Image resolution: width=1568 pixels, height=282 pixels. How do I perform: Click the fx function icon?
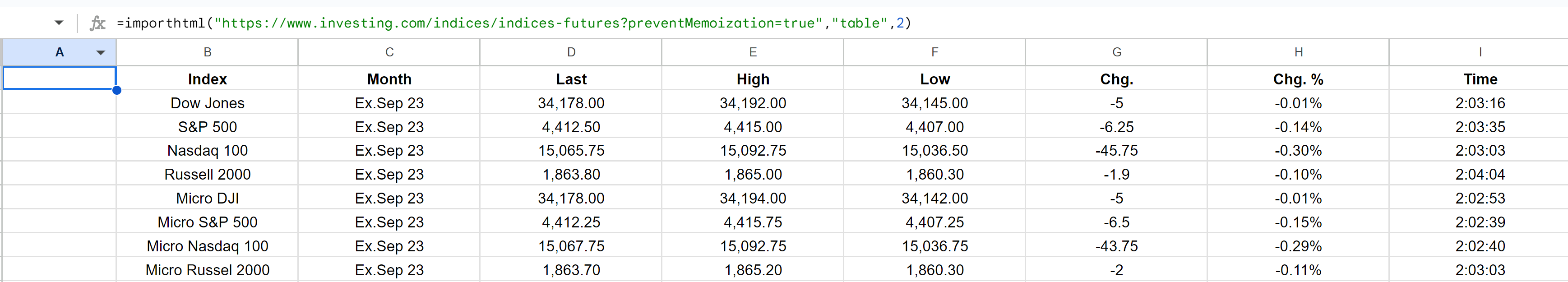point(97,23)
